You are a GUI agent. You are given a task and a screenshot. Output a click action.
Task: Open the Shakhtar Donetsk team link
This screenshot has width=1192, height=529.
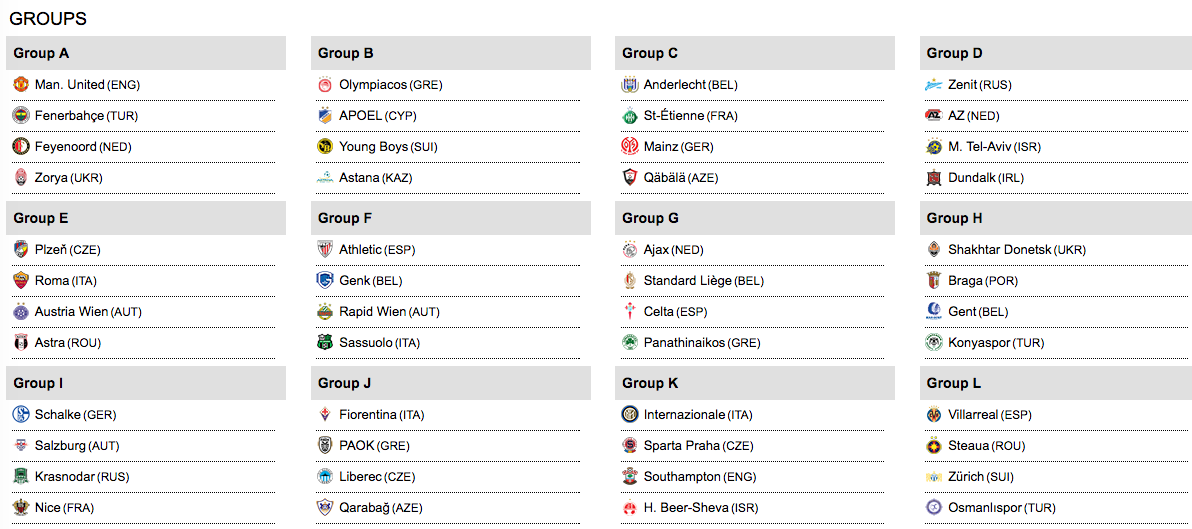(x=999, y=250)
